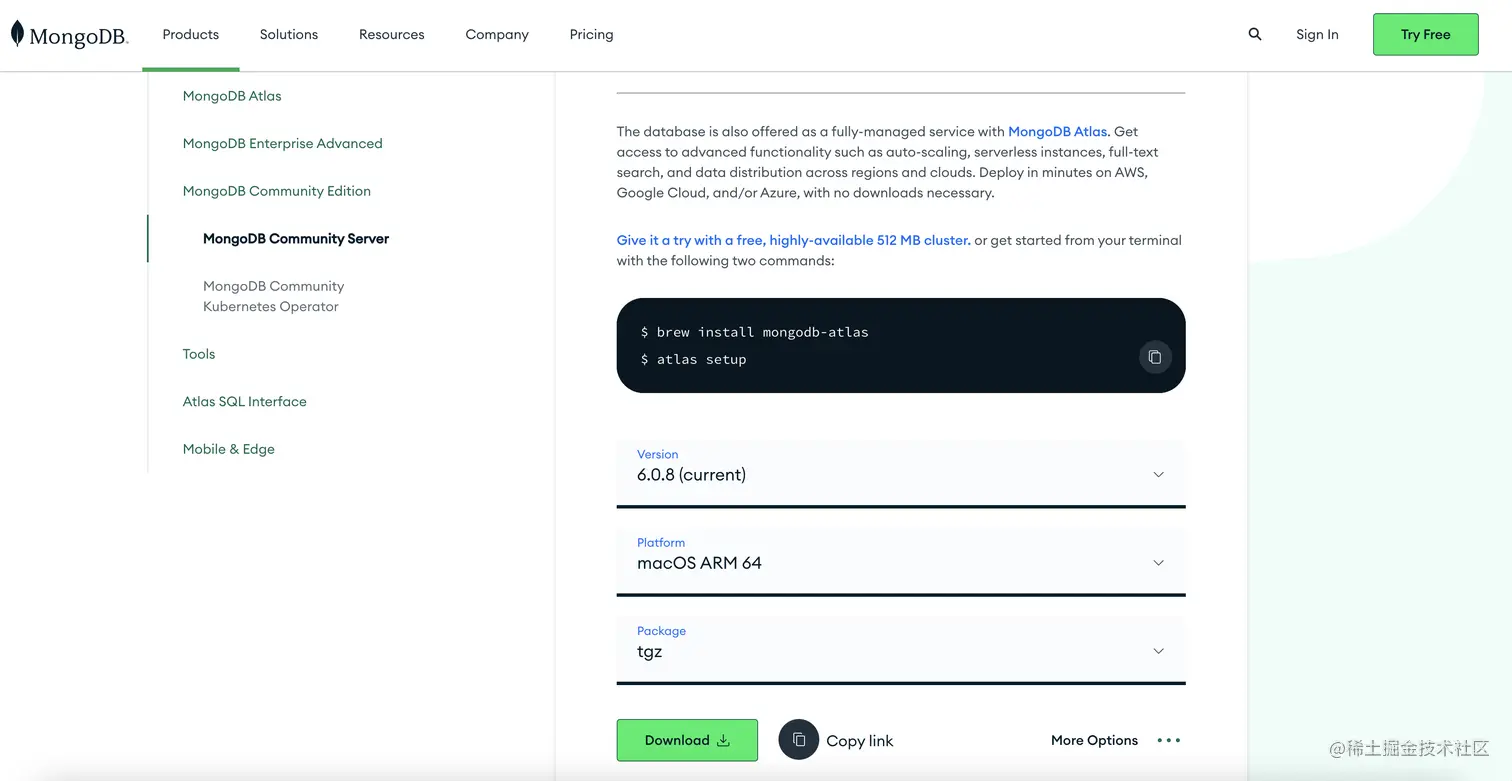
Task: Select MongoDB Atlas in sidebar
Action: click(232, 96)
